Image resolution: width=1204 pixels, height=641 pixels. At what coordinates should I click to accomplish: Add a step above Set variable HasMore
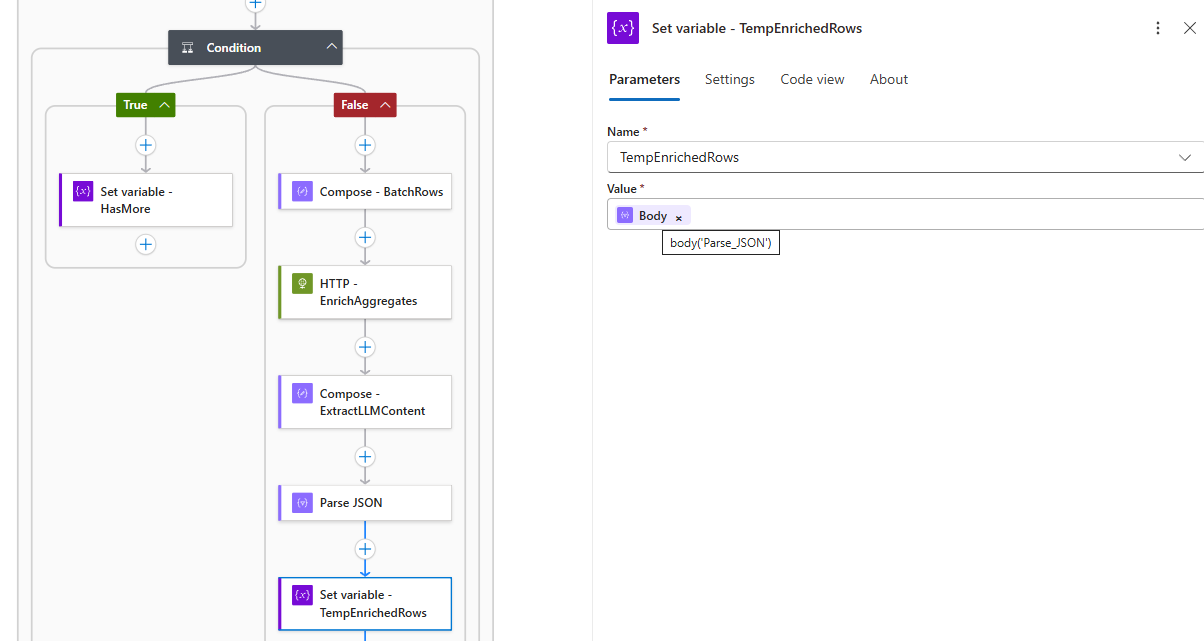pyautogui.click(x=146, y=145)
